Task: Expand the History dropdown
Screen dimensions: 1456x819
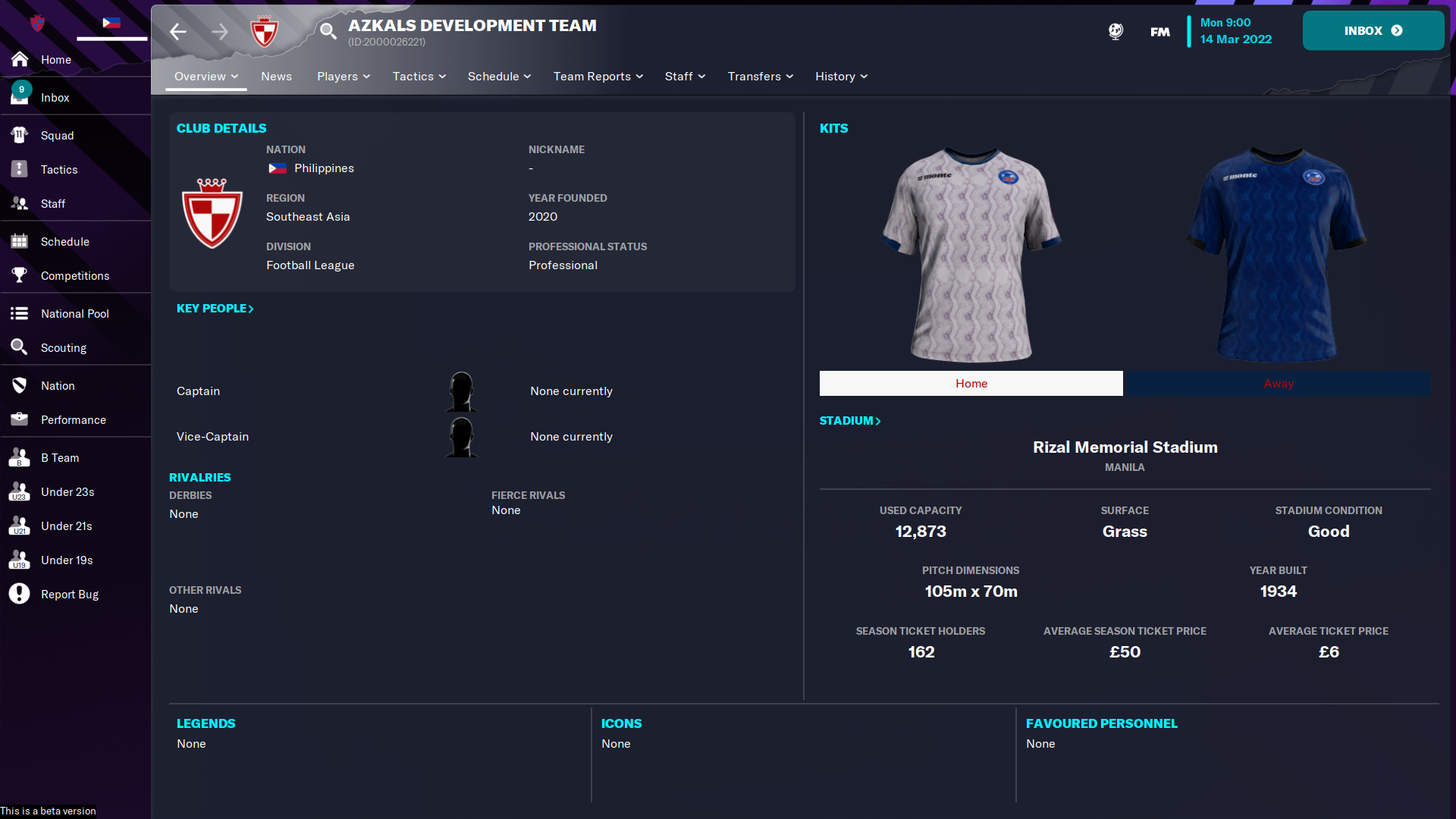Action: (842, 77)
